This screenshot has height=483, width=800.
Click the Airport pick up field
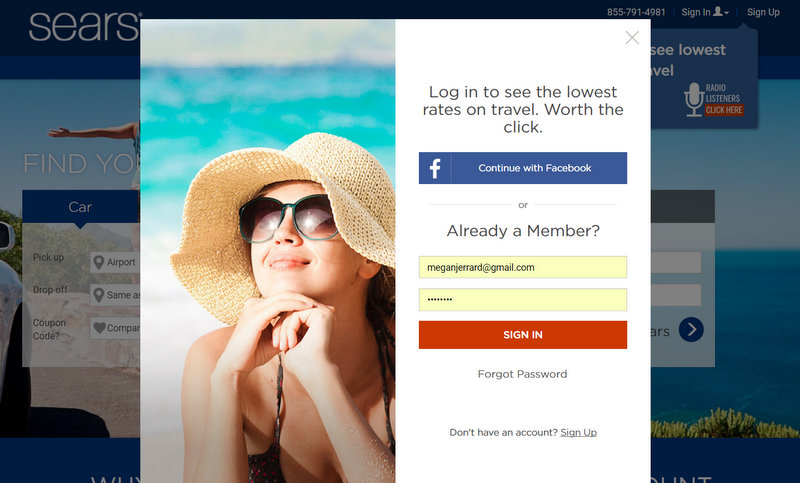[115, 262]
